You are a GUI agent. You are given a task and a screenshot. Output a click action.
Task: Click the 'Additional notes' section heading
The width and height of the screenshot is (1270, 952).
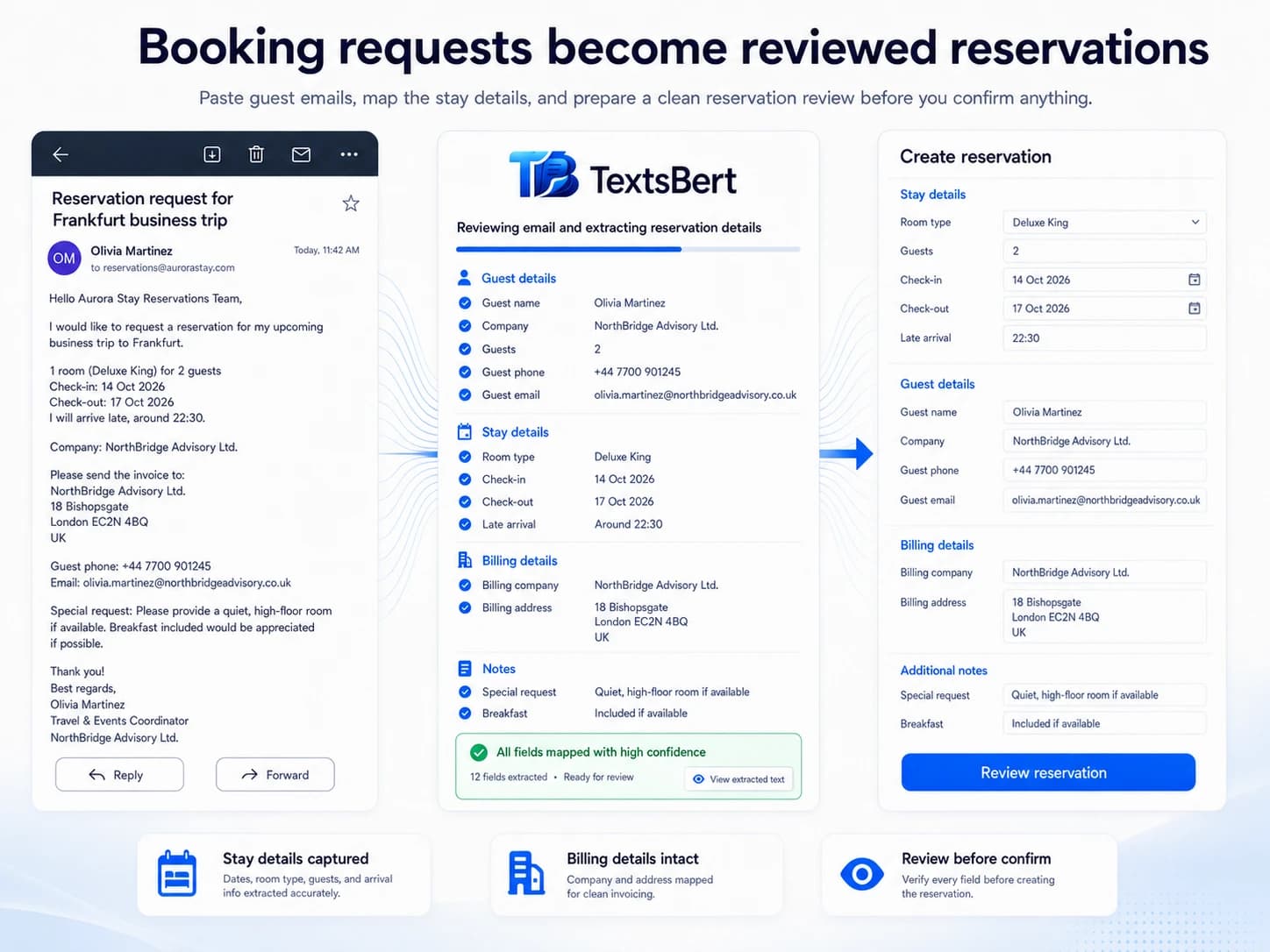coord(944,671)
